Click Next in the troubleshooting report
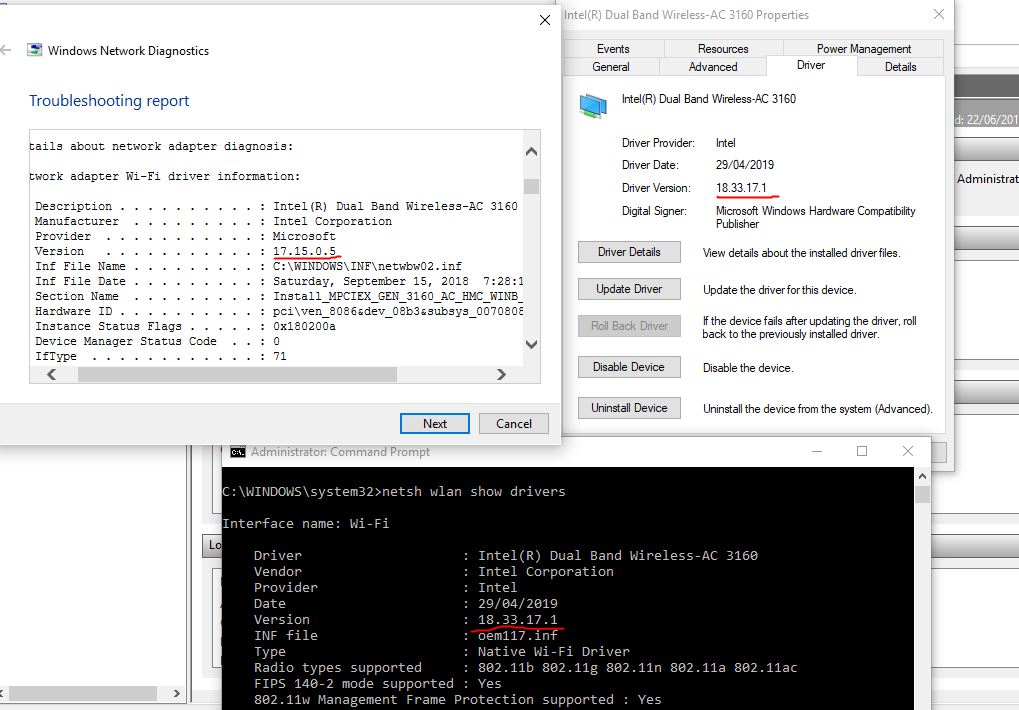Viewport: 1019px width, 710px height. [x=435, y=424]
